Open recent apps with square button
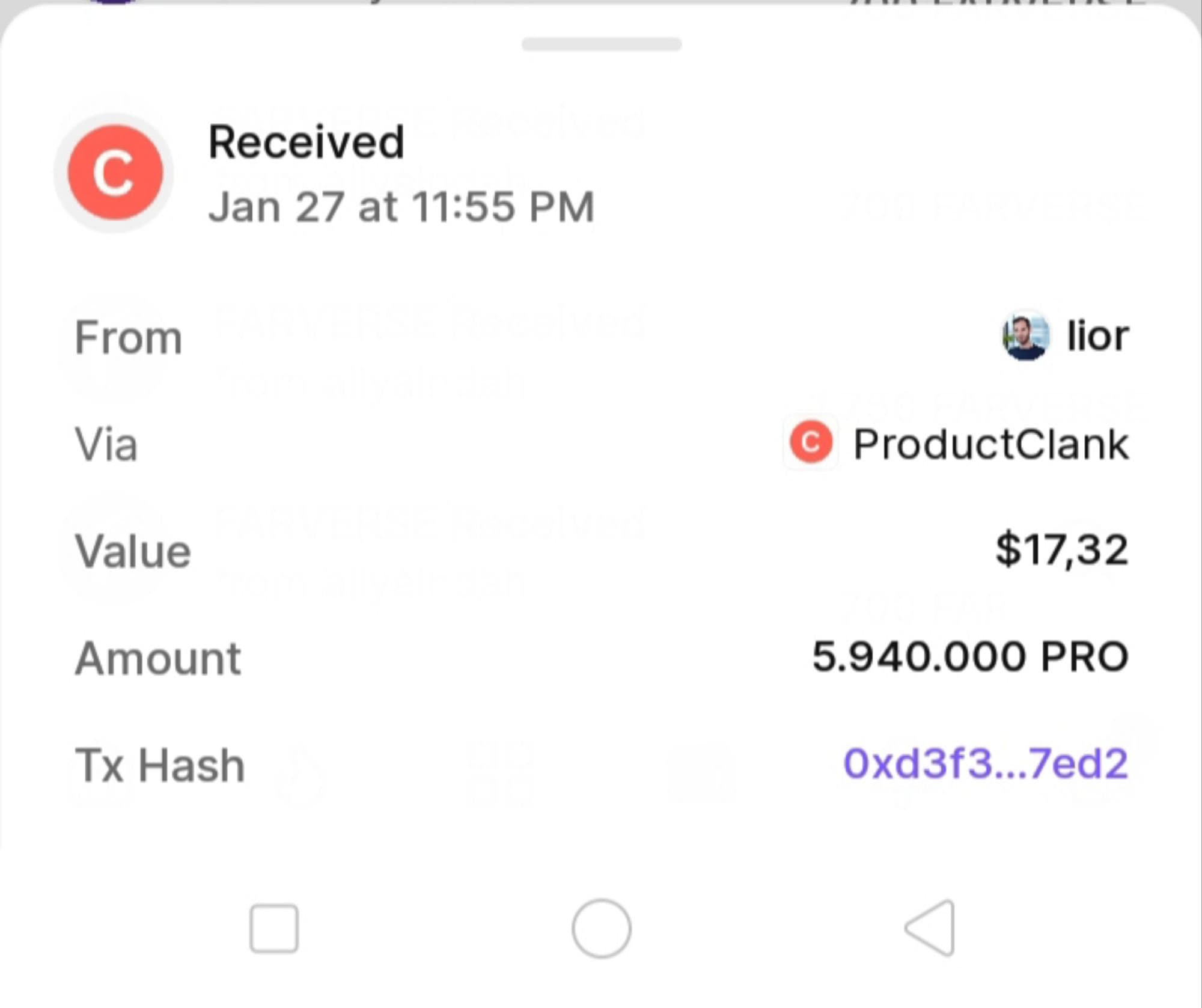 [274, 928]
